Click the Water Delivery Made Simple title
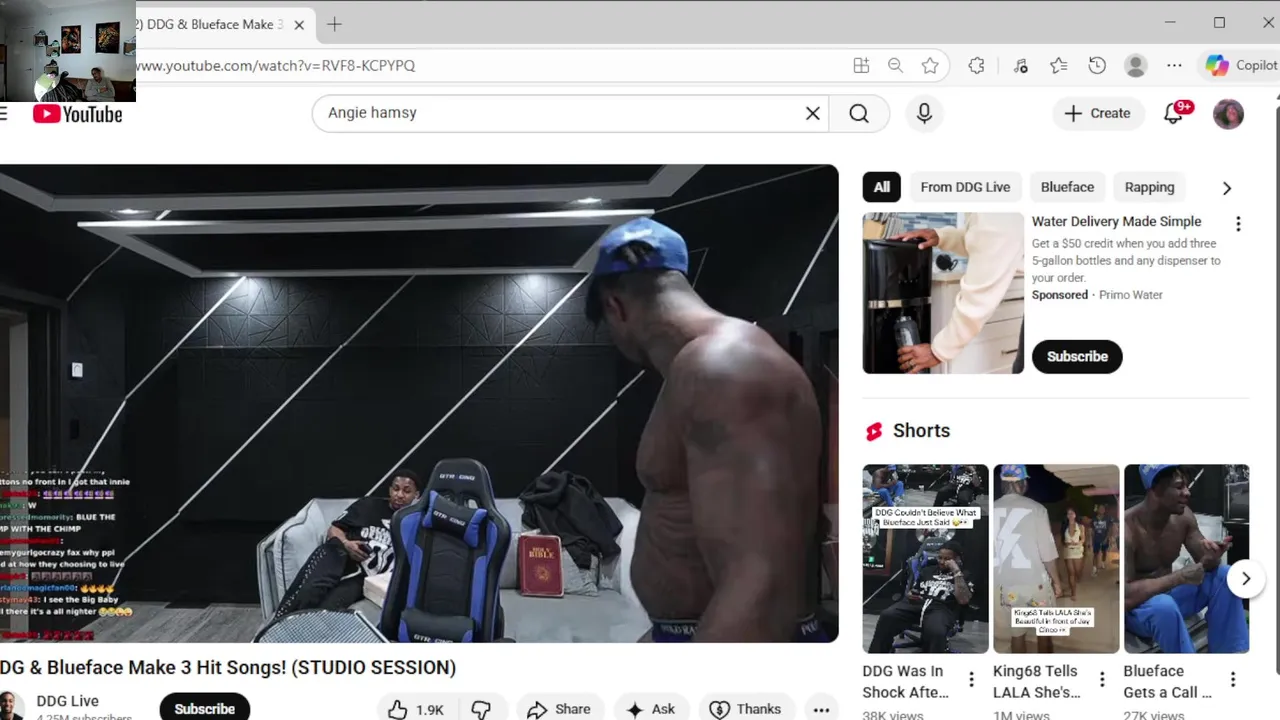1280x720 pixels. [x=1116, y=221]
